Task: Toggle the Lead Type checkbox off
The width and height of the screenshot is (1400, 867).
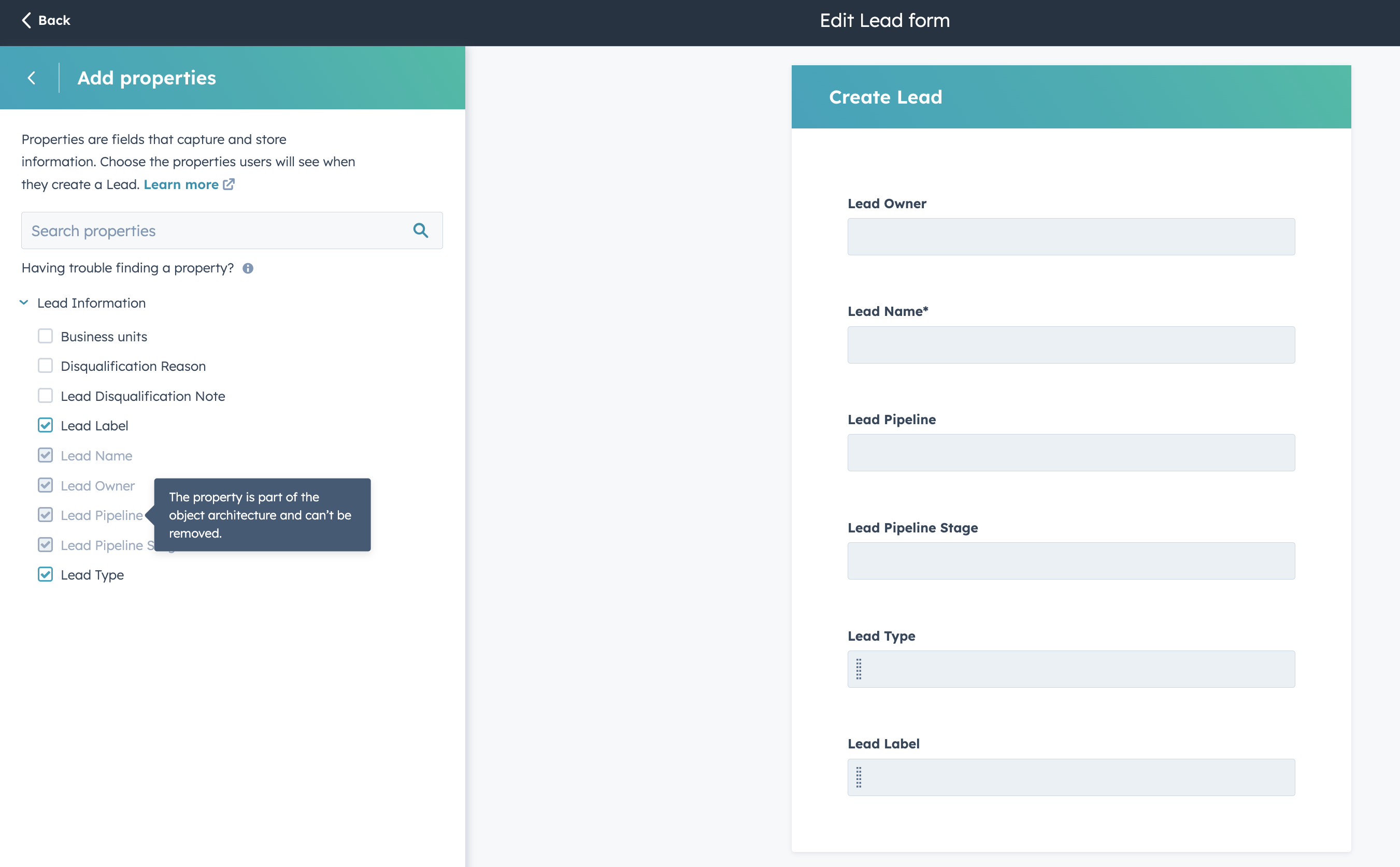Action: 45,574
